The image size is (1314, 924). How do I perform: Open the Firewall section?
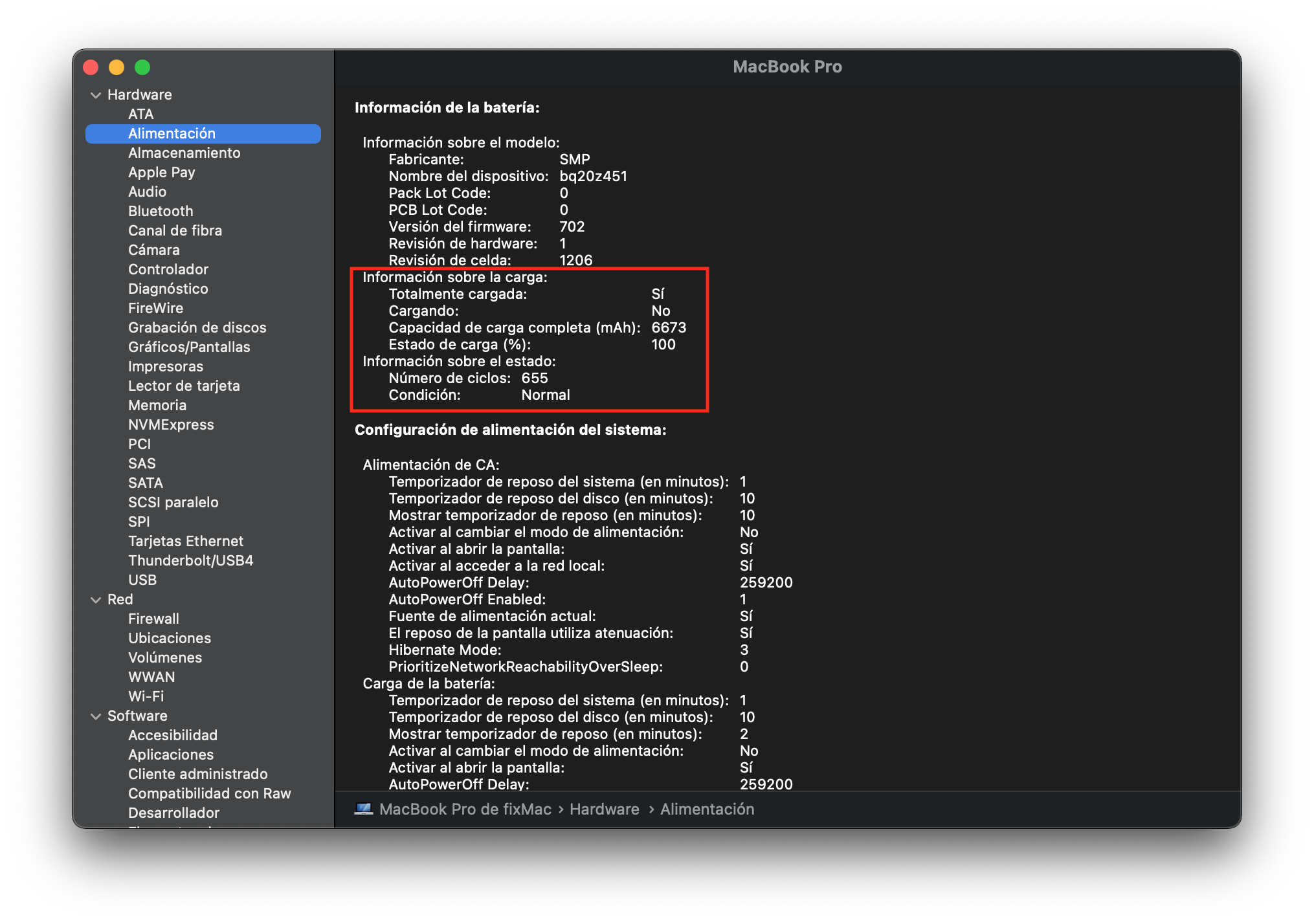[153, 619]
